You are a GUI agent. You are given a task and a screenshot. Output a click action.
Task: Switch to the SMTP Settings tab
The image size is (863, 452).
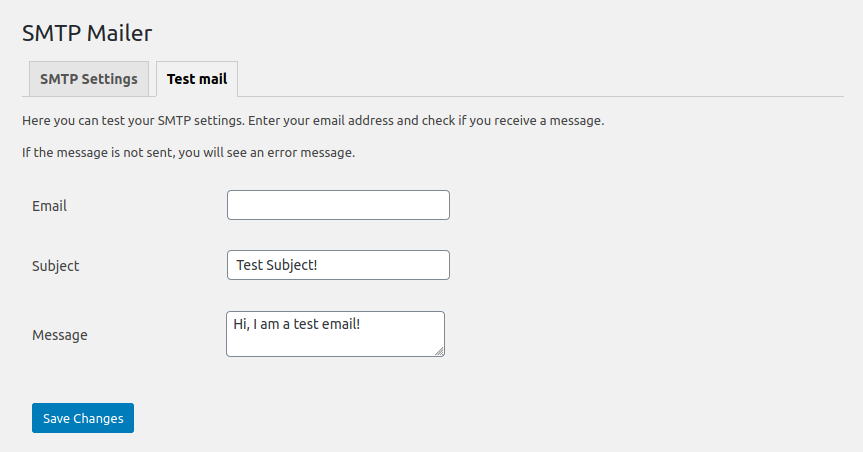pos(89,79)
